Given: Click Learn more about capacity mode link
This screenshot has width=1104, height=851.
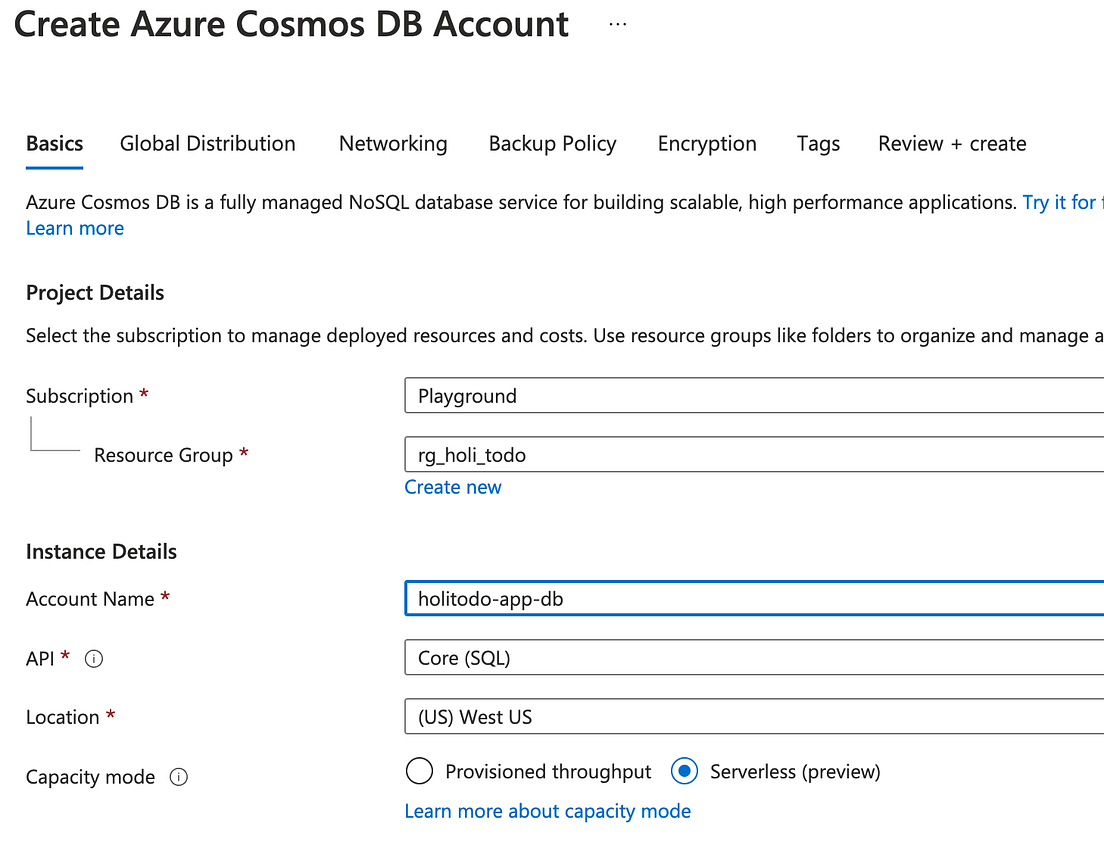Looking at the screenshot, I should [x=547, y=811].
